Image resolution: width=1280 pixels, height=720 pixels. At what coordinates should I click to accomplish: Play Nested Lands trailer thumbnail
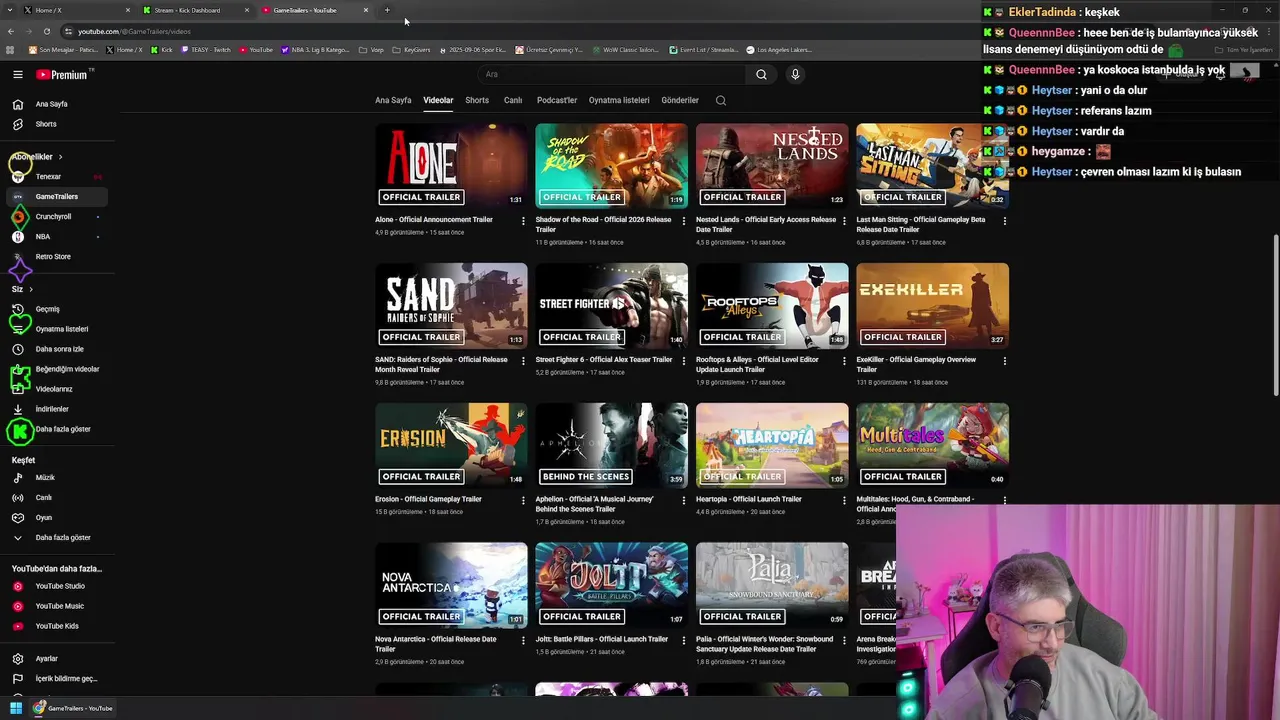[772, 165]
